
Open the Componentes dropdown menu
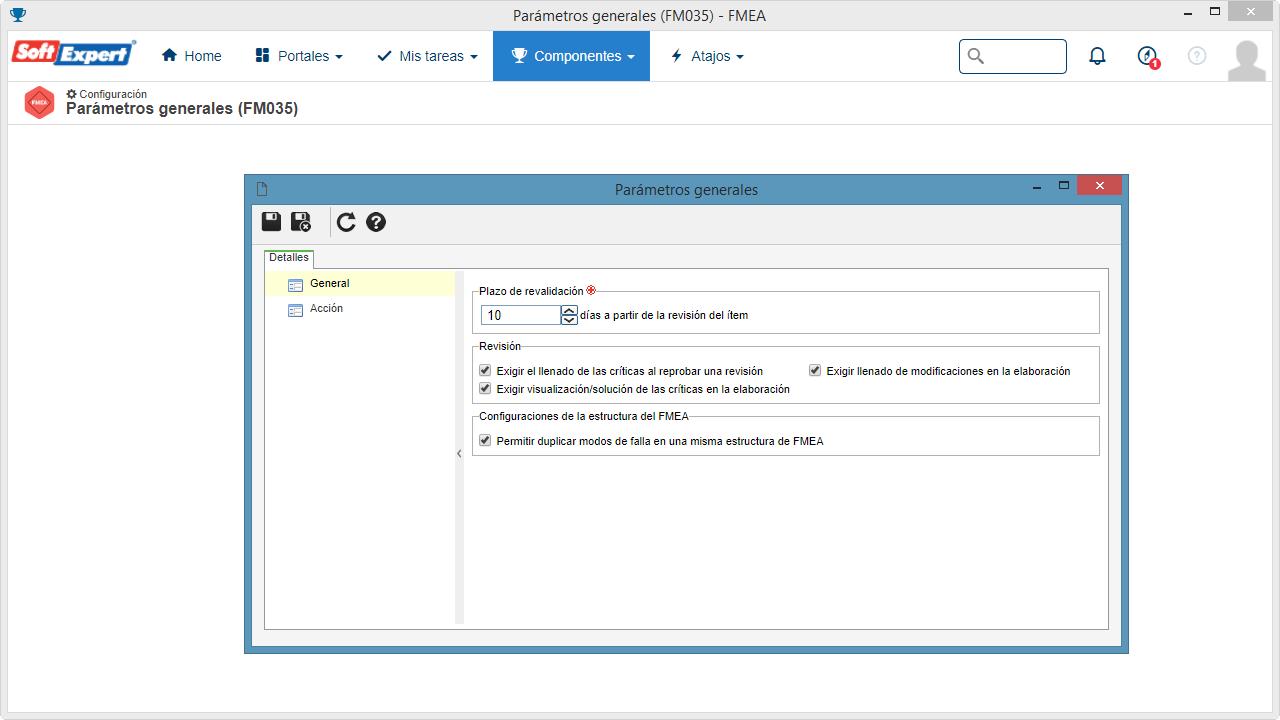(572, 56)
